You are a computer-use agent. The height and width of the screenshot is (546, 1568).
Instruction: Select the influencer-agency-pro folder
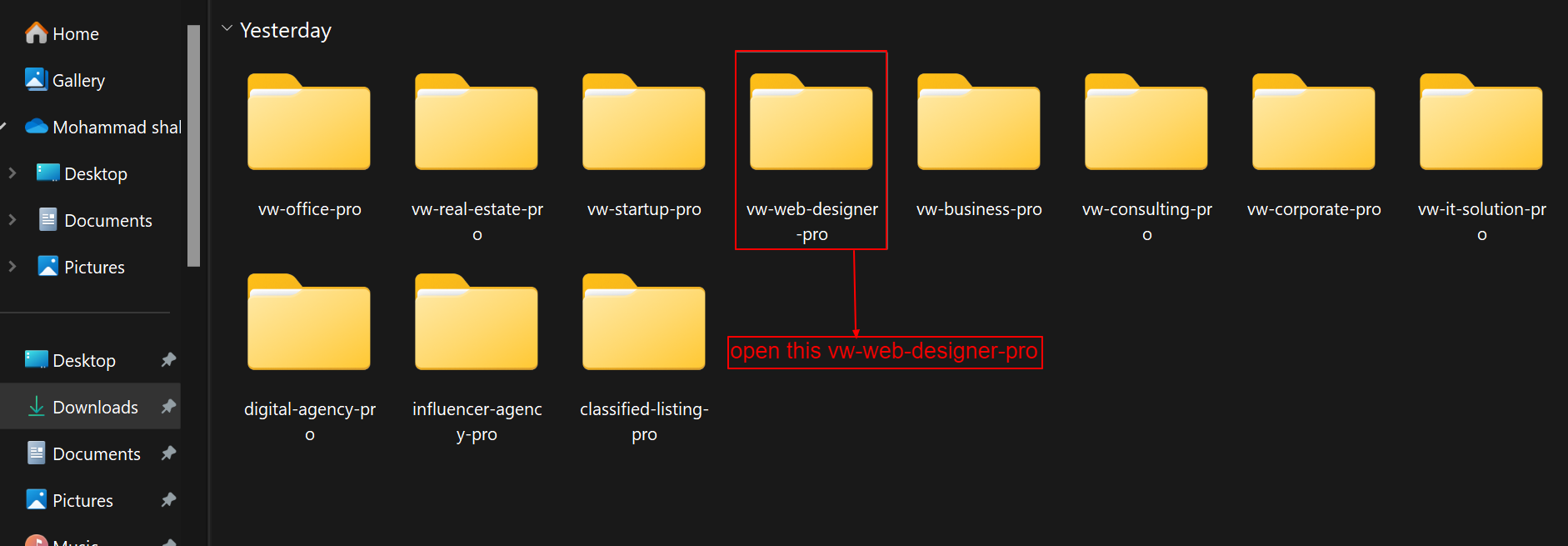(x=477, y=325)
